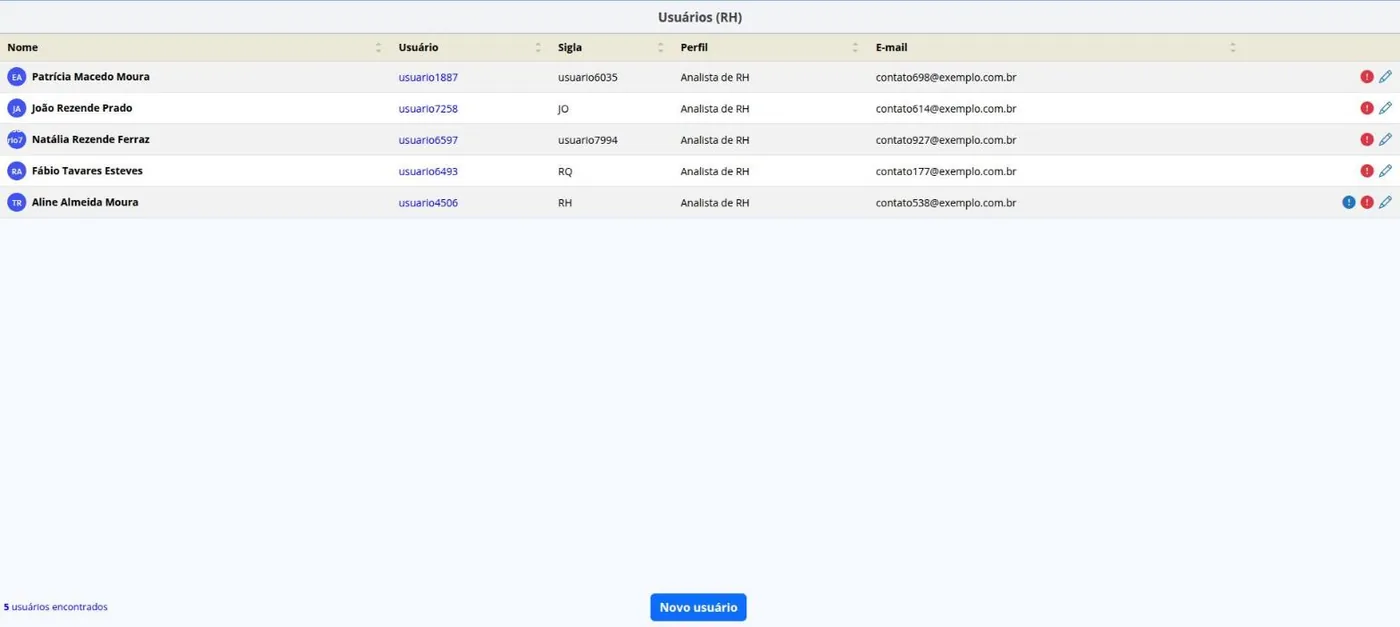This screenshot has height=627, width=1400.
Task: Click the avatar beside Natália Rezende Ferraz
Action: click(x=16, y=140)
